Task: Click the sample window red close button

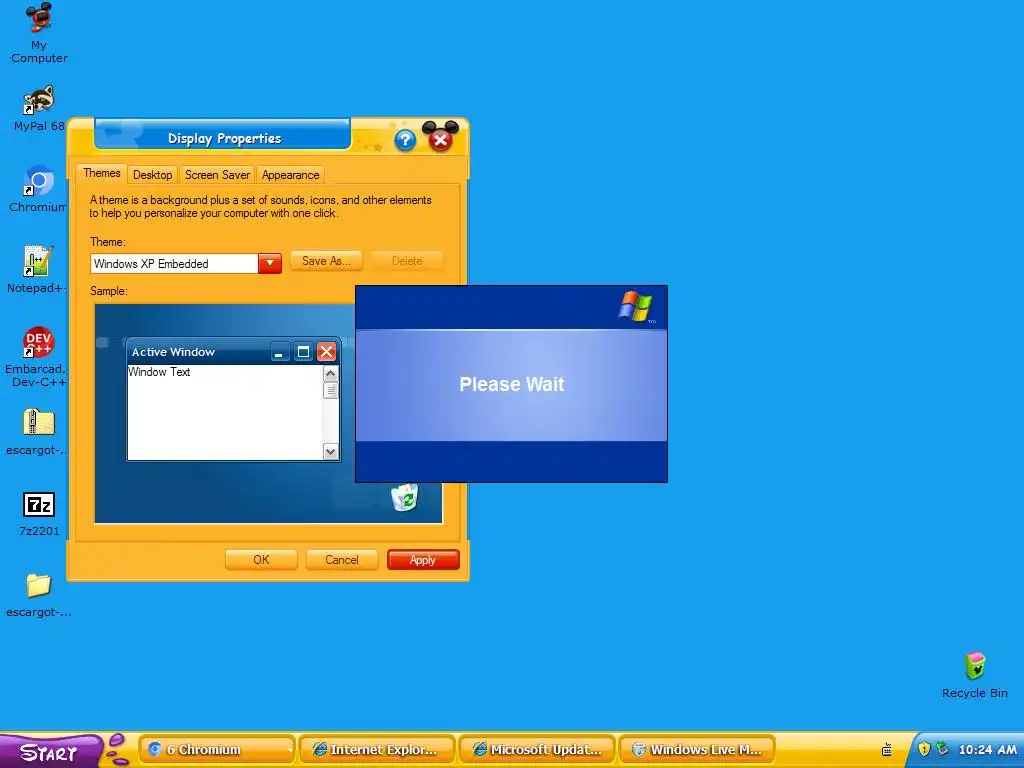Action: pos(327,353)
